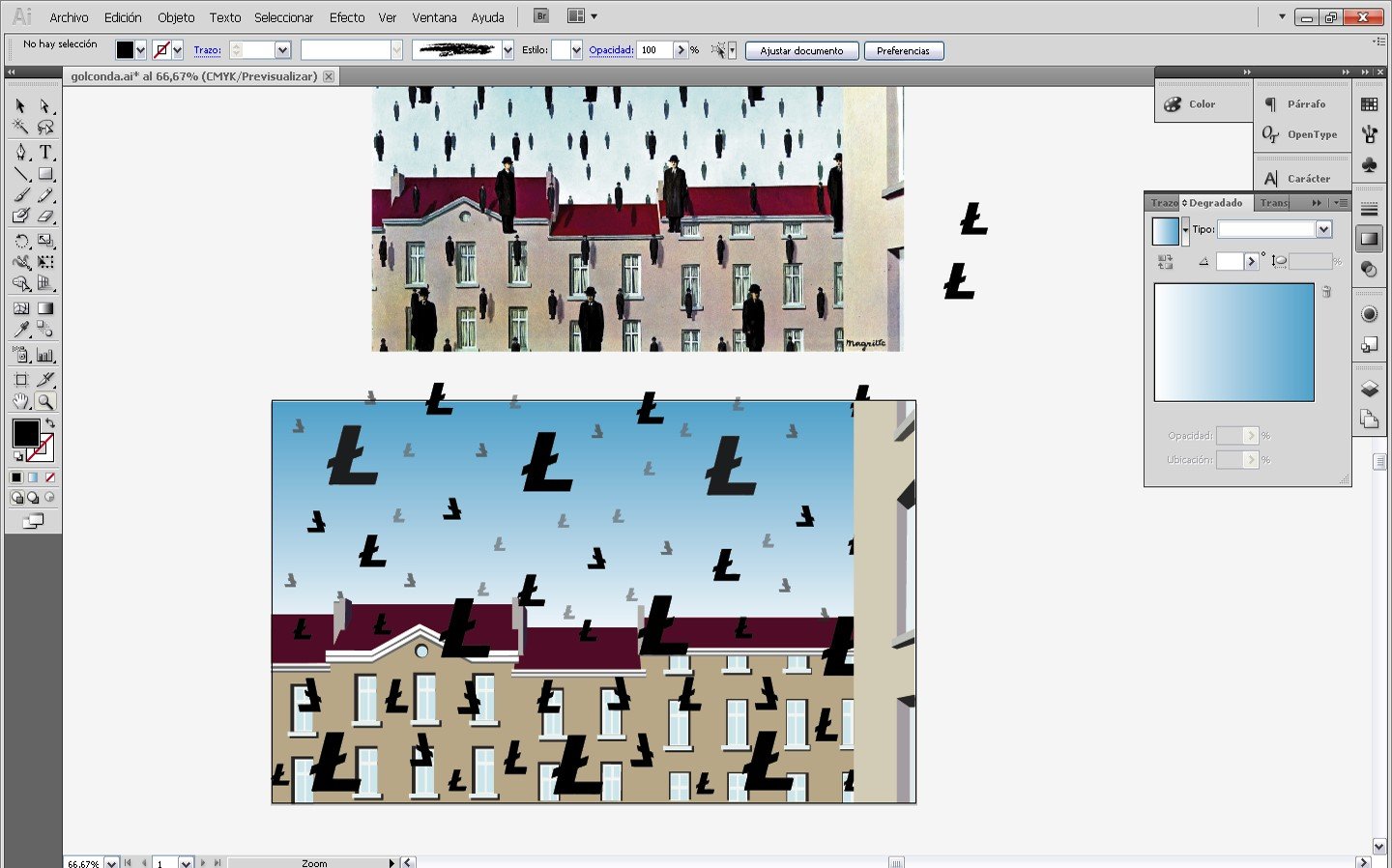Open stroke weight dropdown
Viewport: 1392px width, 868px height.
pos(282,50)
